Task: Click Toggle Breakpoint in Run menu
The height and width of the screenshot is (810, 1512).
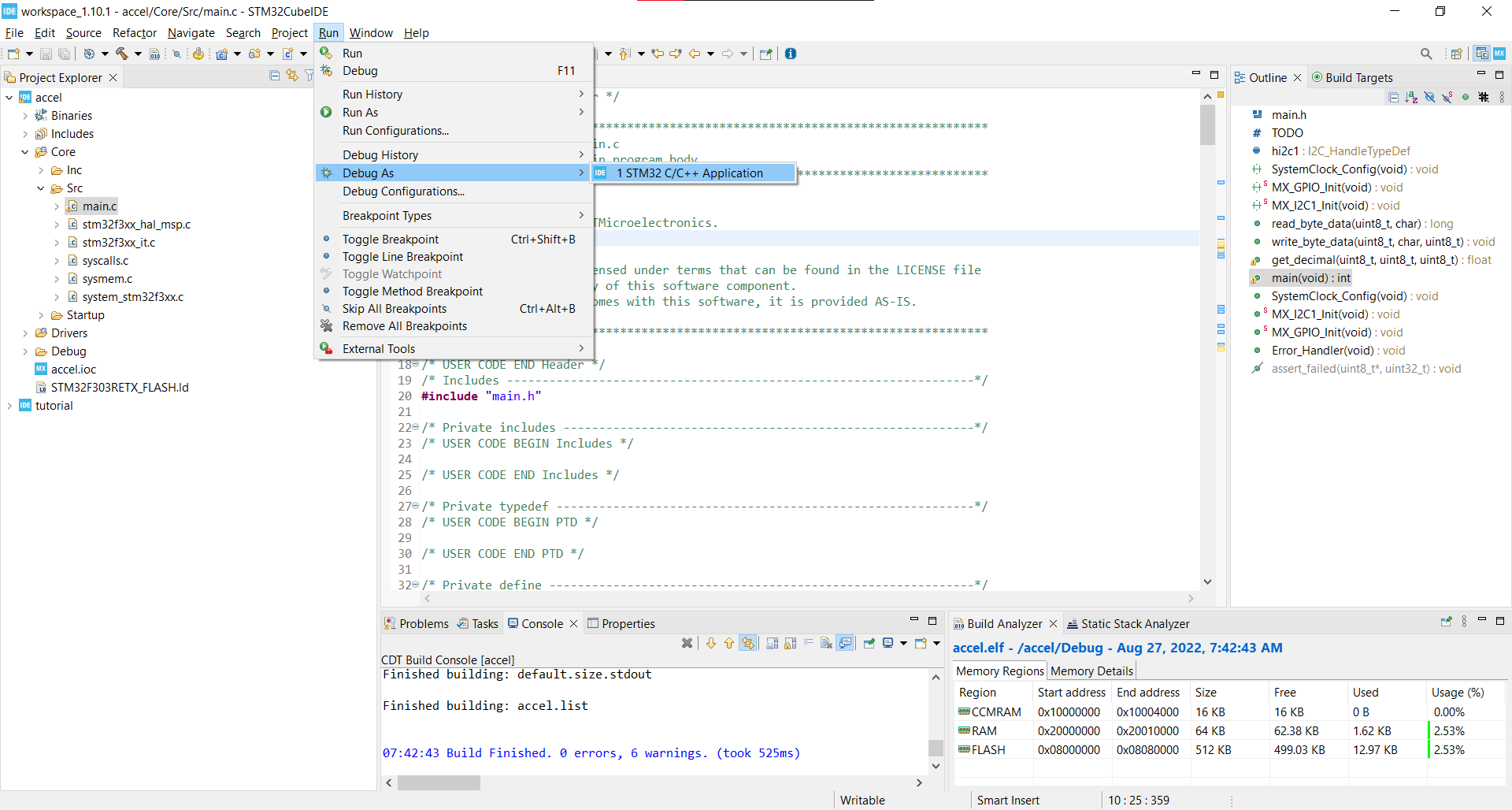Action: [x=454, y=240]
